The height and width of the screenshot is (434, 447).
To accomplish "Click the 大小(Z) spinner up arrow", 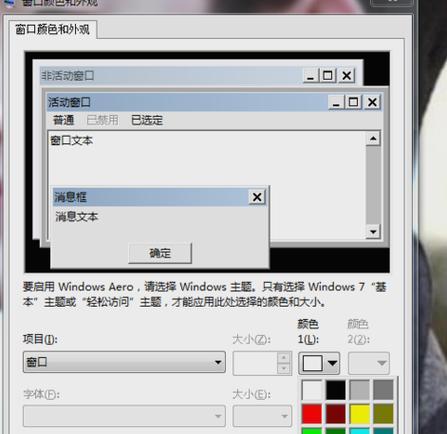I will point(284,358).
